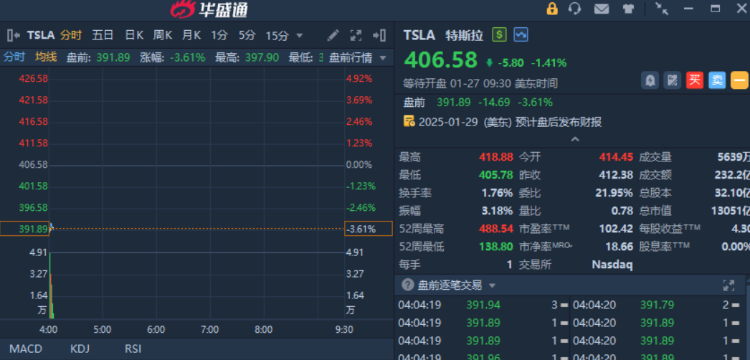Collapse the quote details chevron
The image size is (750, 360).
575,140
